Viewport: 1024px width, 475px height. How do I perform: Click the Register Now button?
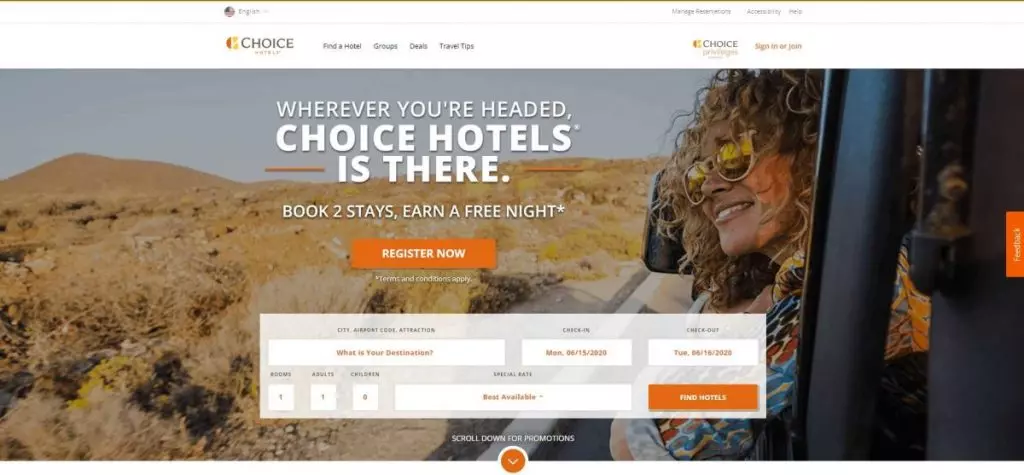tap(423, 254)
